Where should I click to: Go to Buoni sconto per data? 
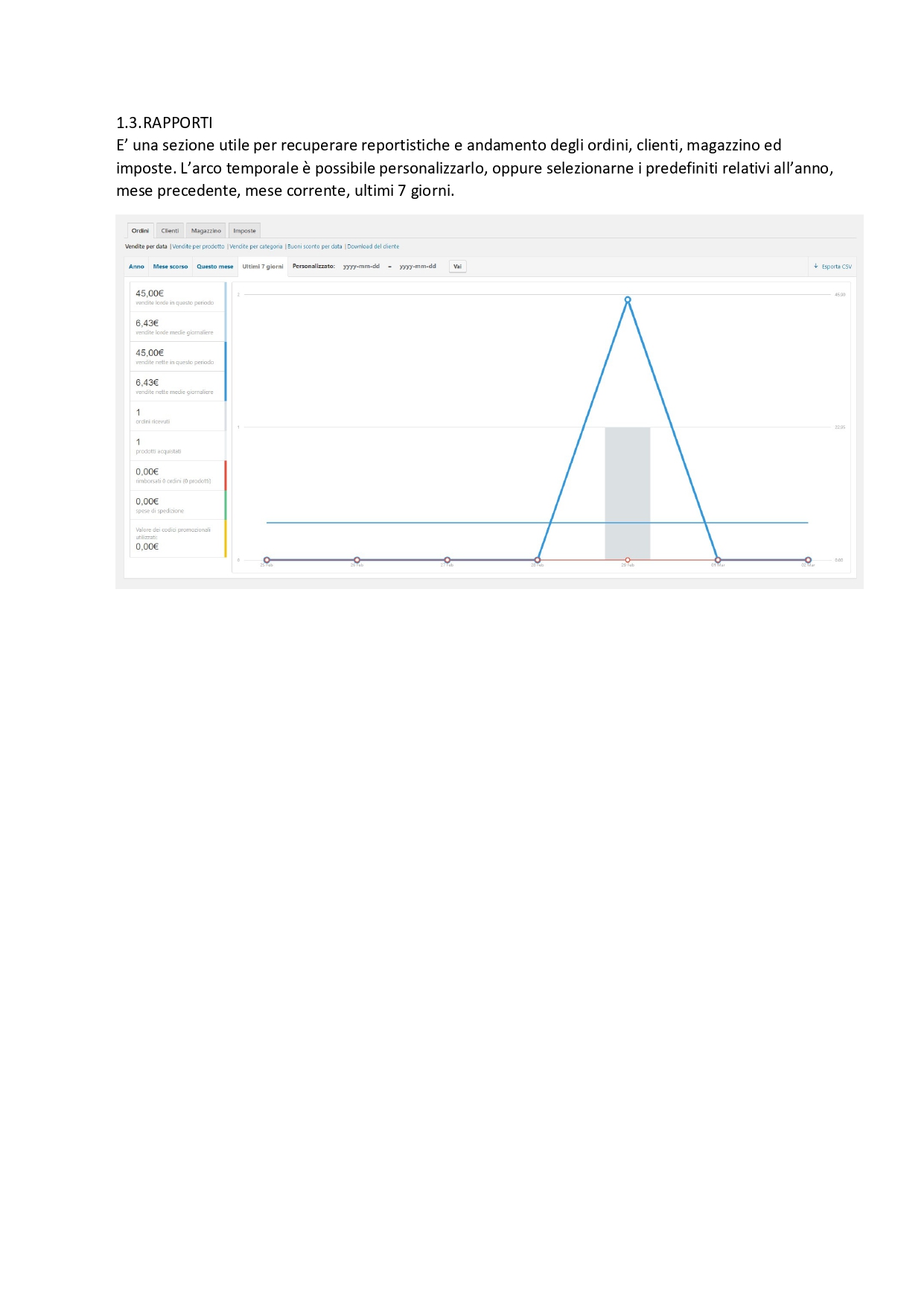pos(315,247)
